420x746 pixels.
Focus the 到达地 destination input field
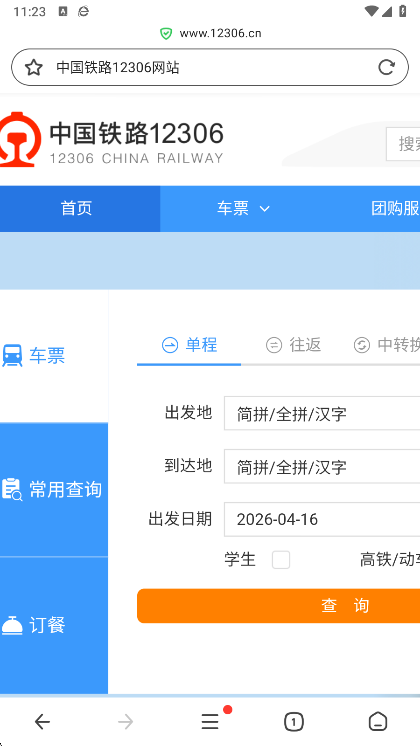[322, 466]
